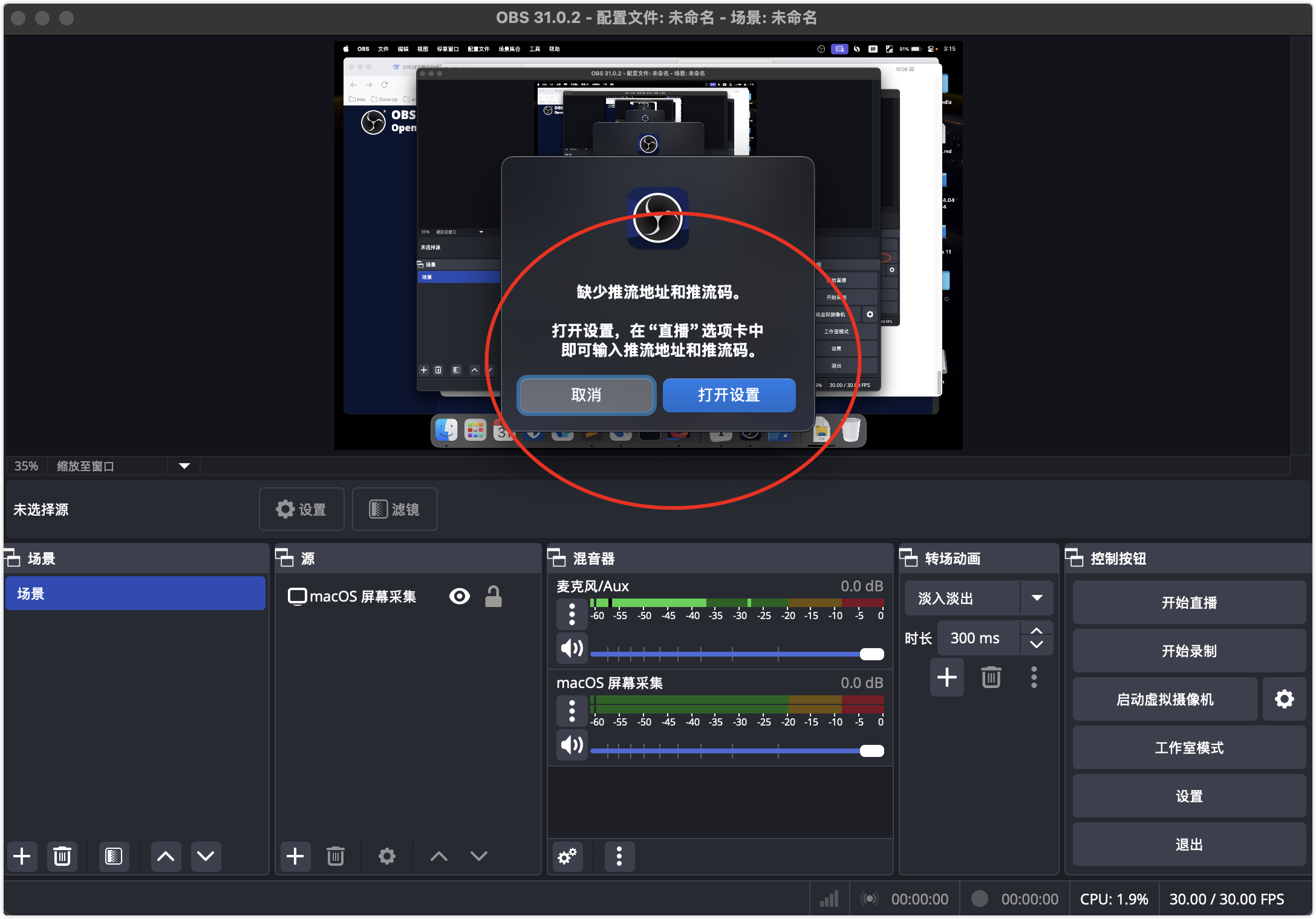Add a new scene with plus icon
This screenshot has height=919, width=1316.
coord(22,856)
